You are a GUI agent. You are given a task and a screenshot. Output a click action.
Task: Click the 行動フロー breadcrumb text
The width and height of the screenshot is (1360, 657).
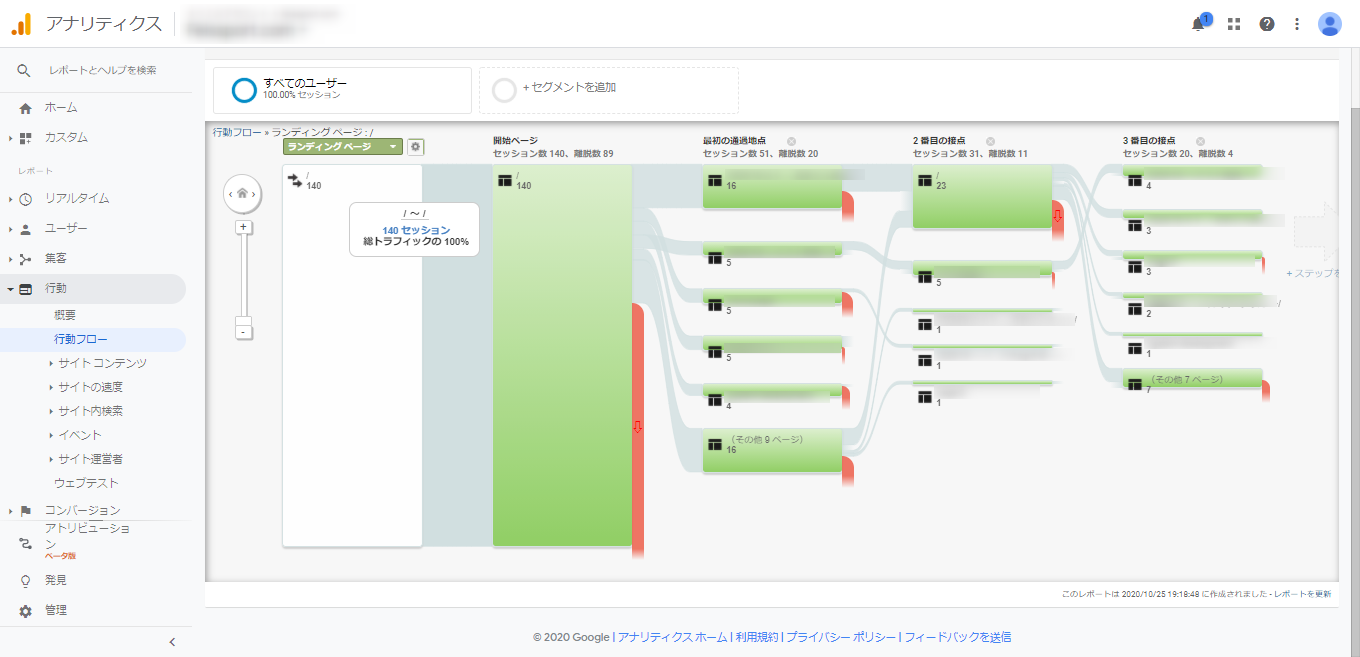[236, 131]
